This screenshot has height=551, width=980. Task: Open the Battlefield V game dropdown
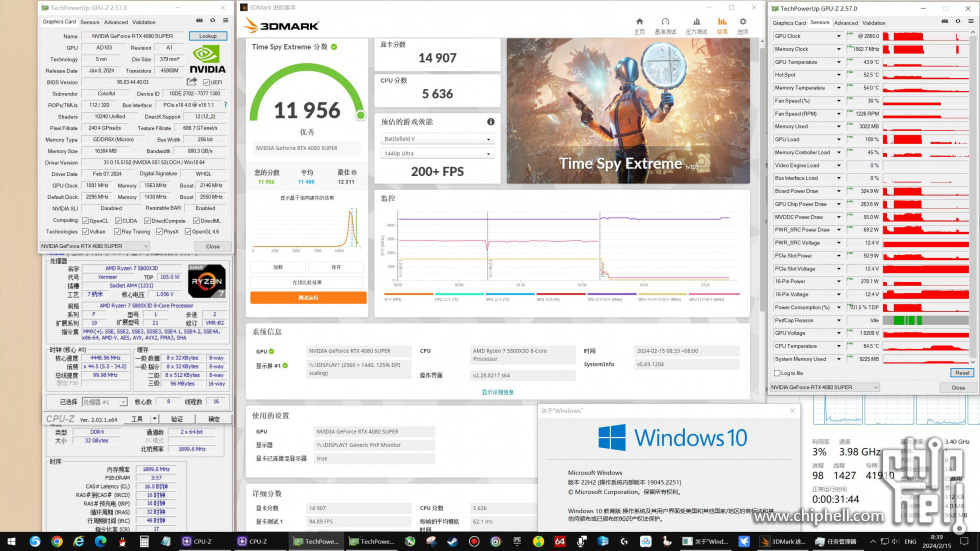click(437, 139)
